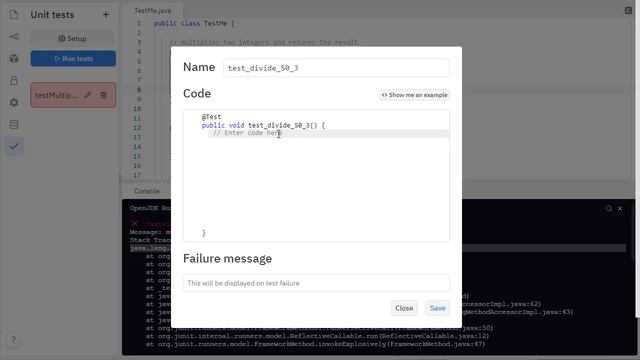This screenshot has width=640, height=360.
Task: Click the FrameworkMethod.java:47 stack trace line
Action: point(316,344)
